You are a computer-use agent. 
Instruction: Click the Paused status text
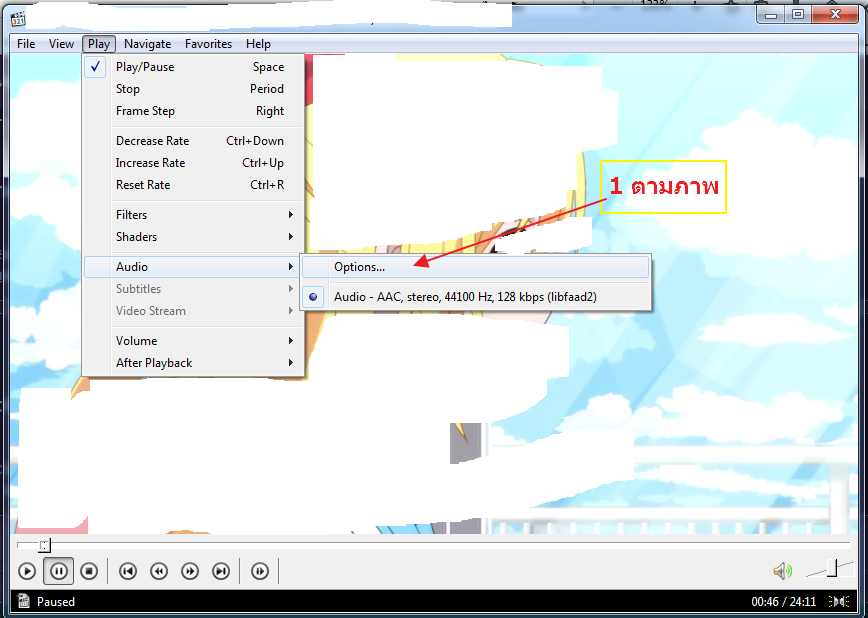click(x=55, y=601)
